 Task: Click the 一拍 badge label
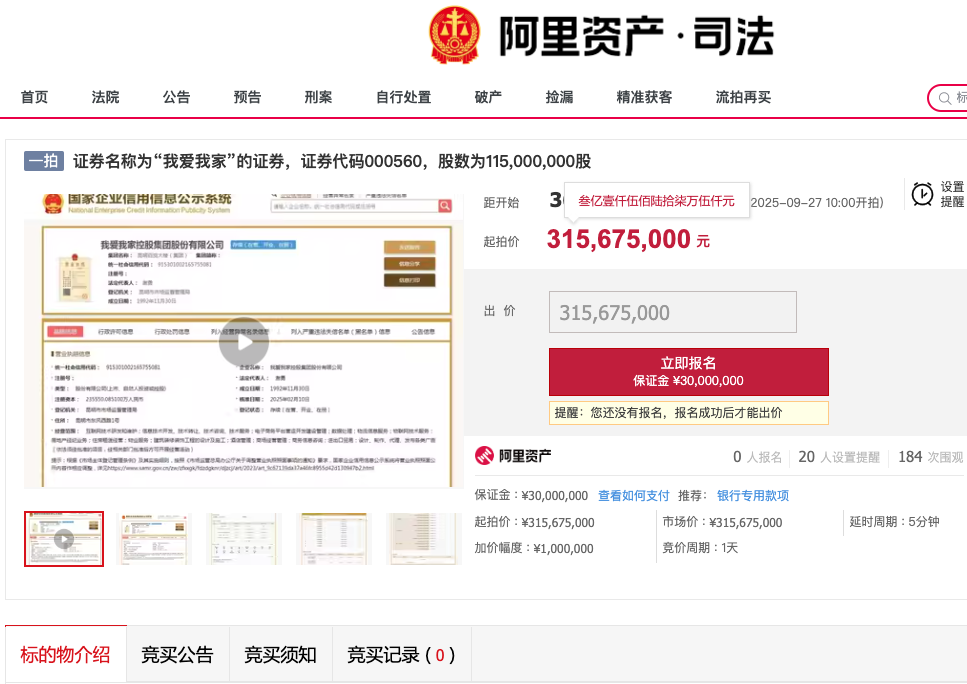44,161
